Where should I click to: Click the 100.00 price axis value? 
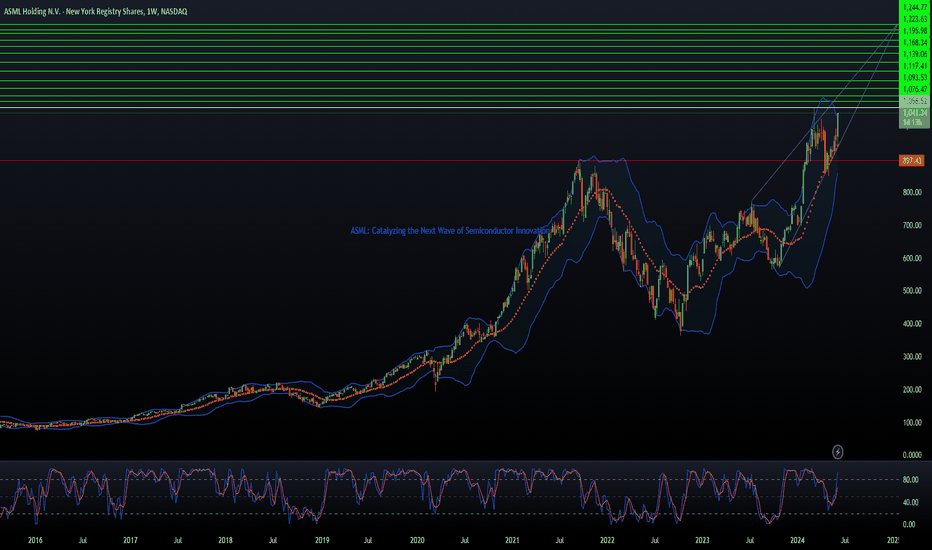[912, 423]
